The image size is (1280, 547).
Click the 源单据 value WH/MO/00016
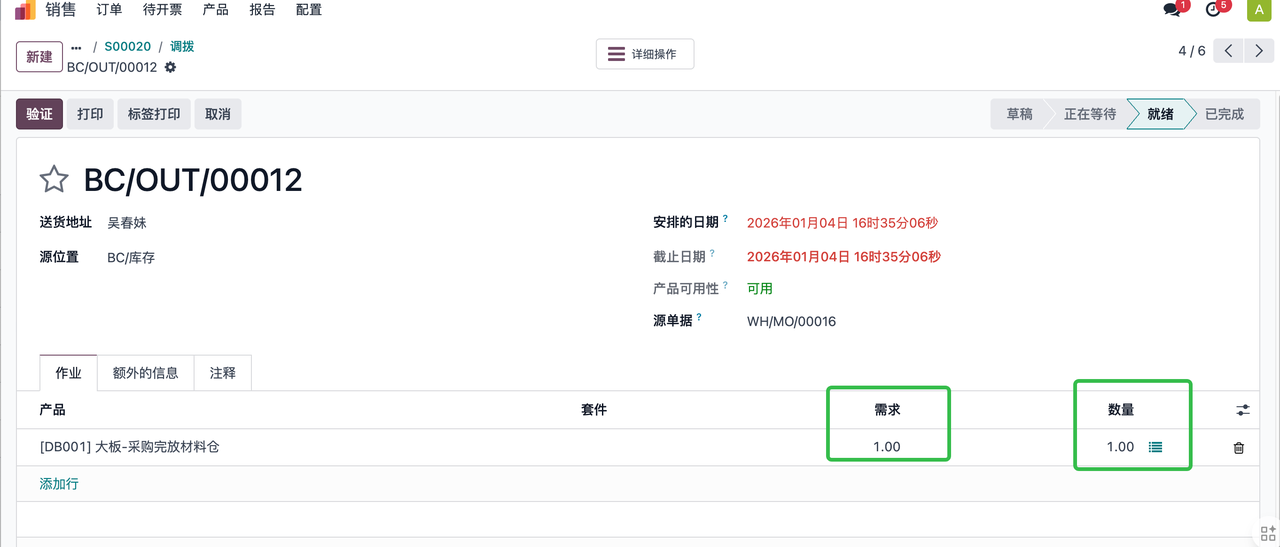(791, 322)
